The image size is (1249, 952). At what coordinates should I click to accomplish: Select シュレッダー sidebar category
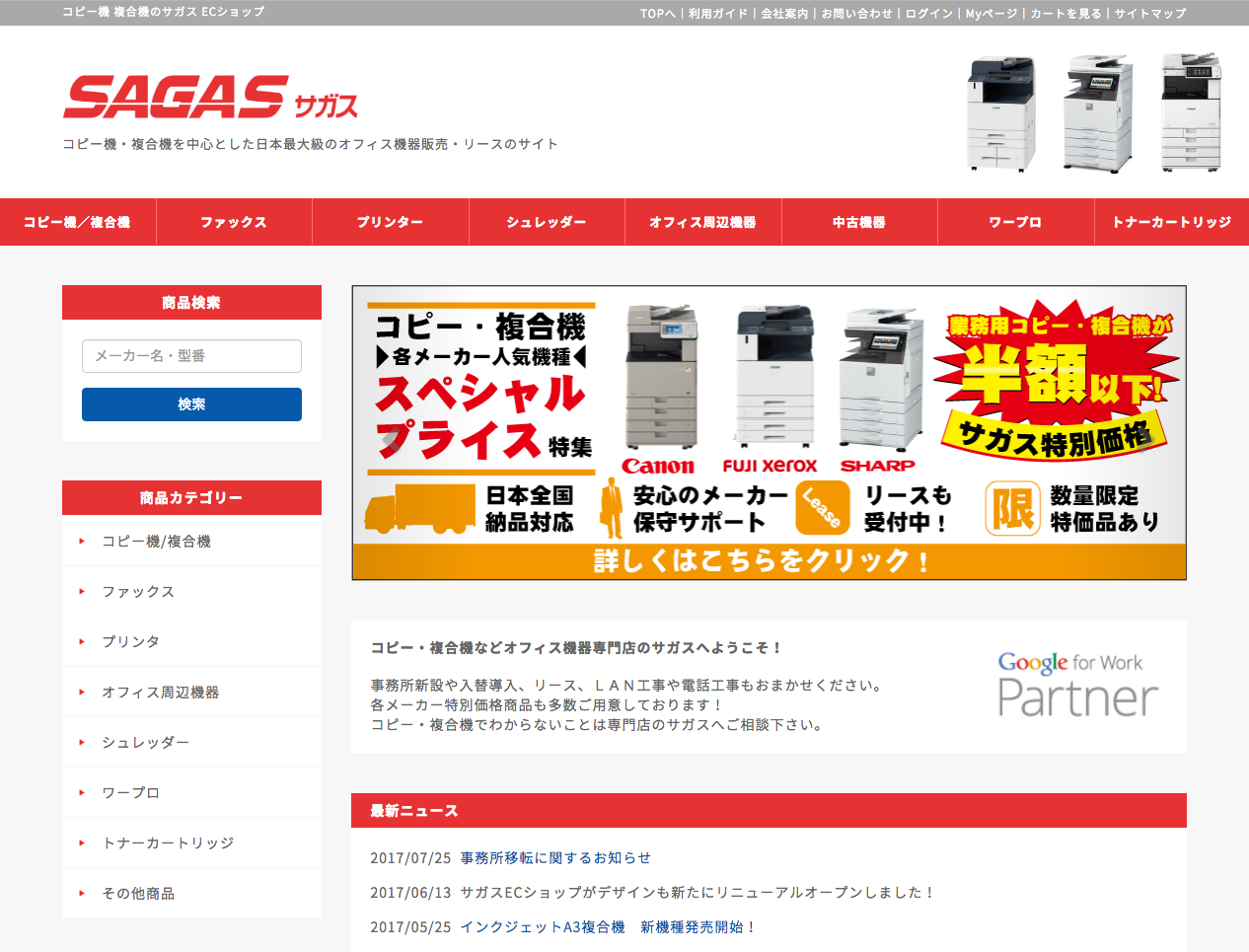(x=191, y=742)
